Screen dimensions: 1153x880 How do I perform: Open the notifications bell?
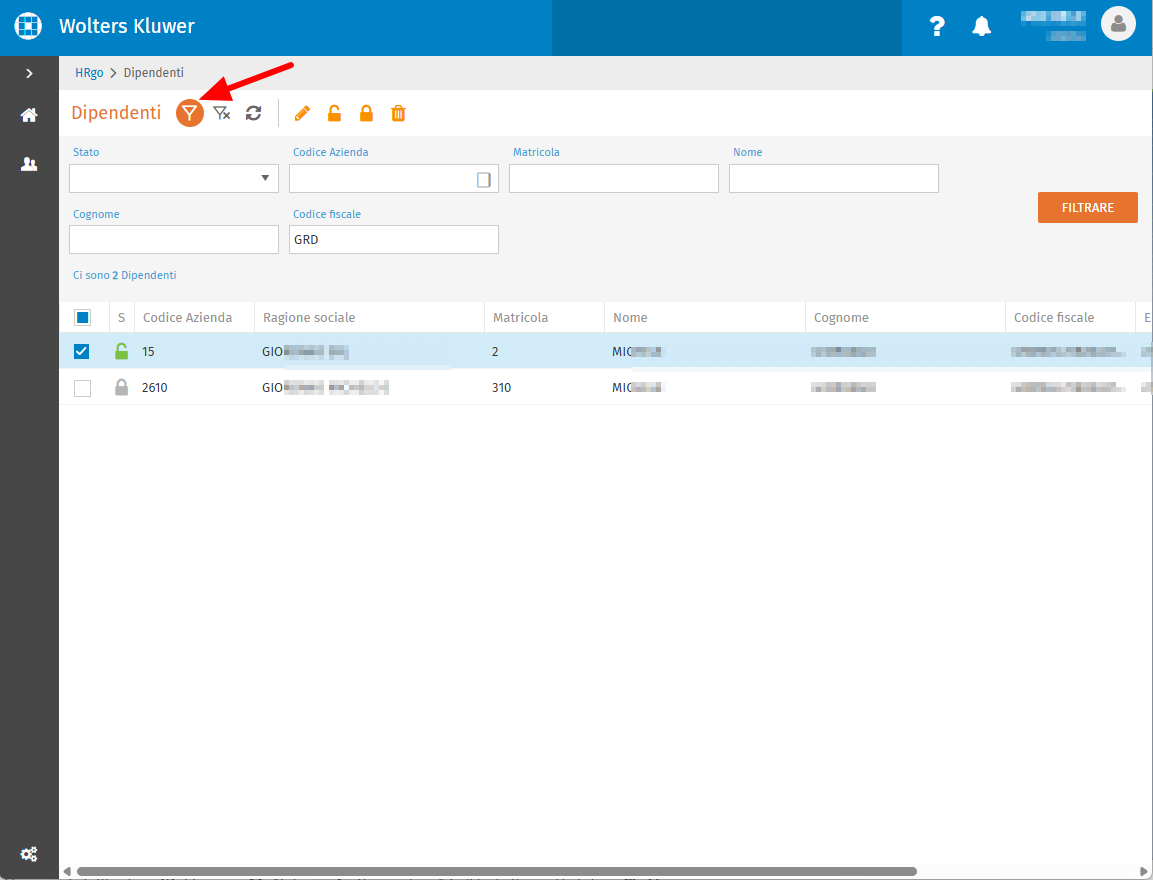pos(982,26)
